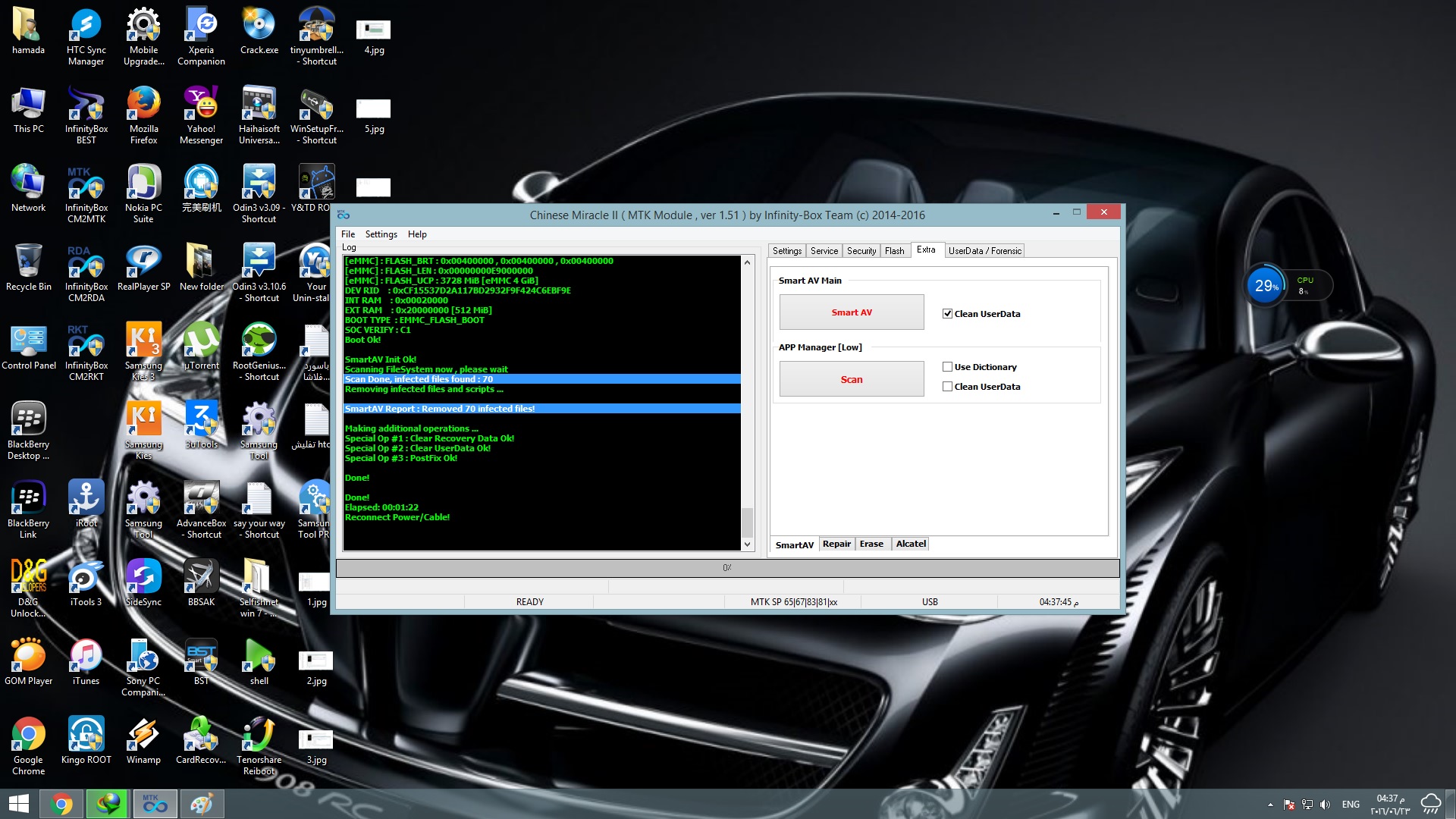Open Winamp desktop icon
This screenshot has height=819, width=1456.
point(143,740)
